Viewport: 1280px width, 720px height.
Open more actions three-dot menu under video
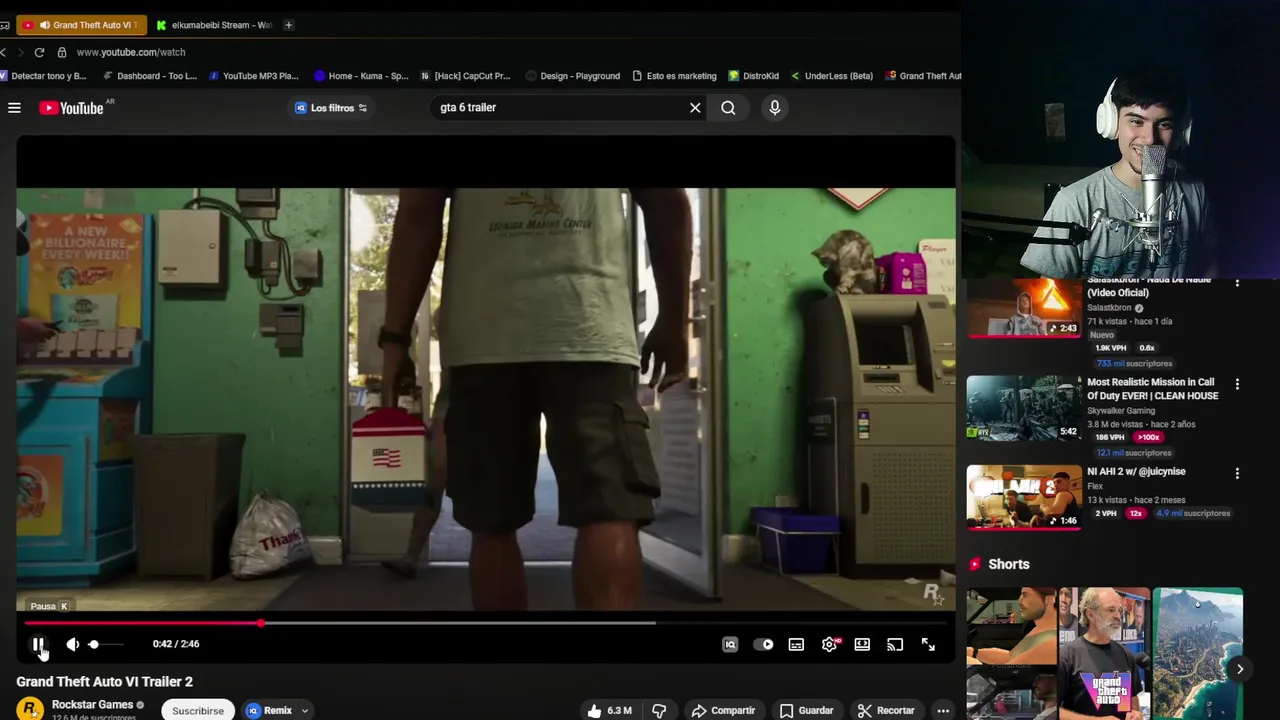(x=943, y=710)
